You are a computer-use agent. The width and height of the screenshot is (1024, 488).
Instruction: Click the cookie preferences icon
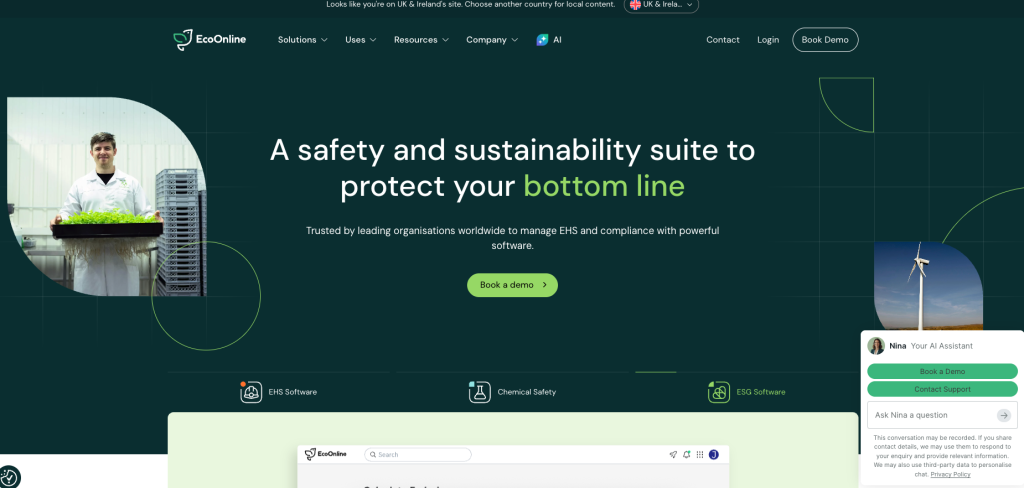(9, 477)
